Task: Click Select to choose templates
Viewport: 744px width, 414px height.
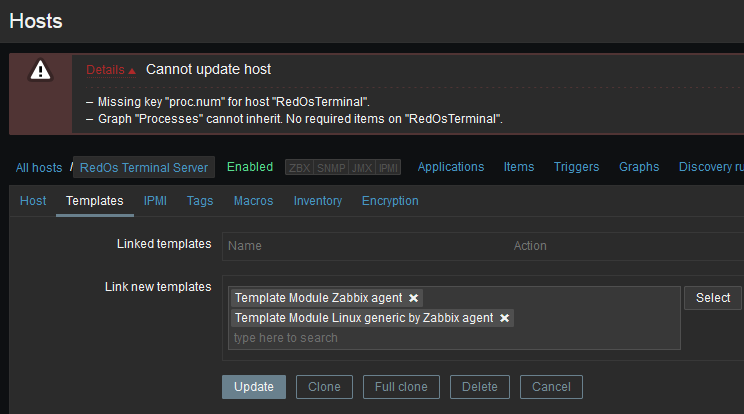Action: click(x=713, y=298)
